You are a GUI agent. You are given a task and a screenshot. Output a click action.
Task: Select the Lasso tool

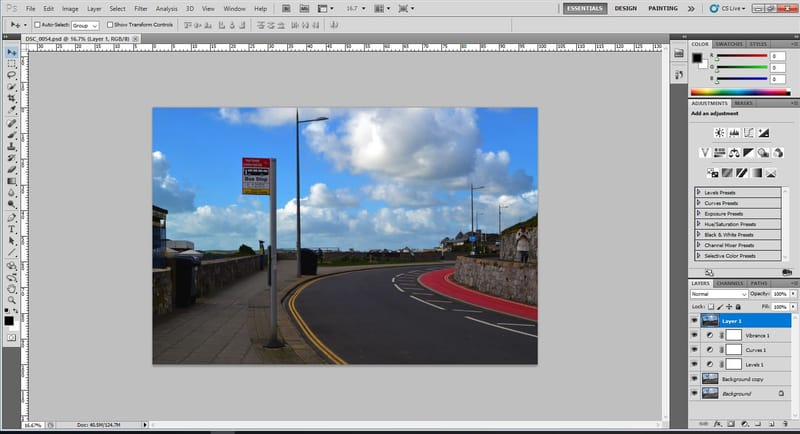[x=11, y=75]
